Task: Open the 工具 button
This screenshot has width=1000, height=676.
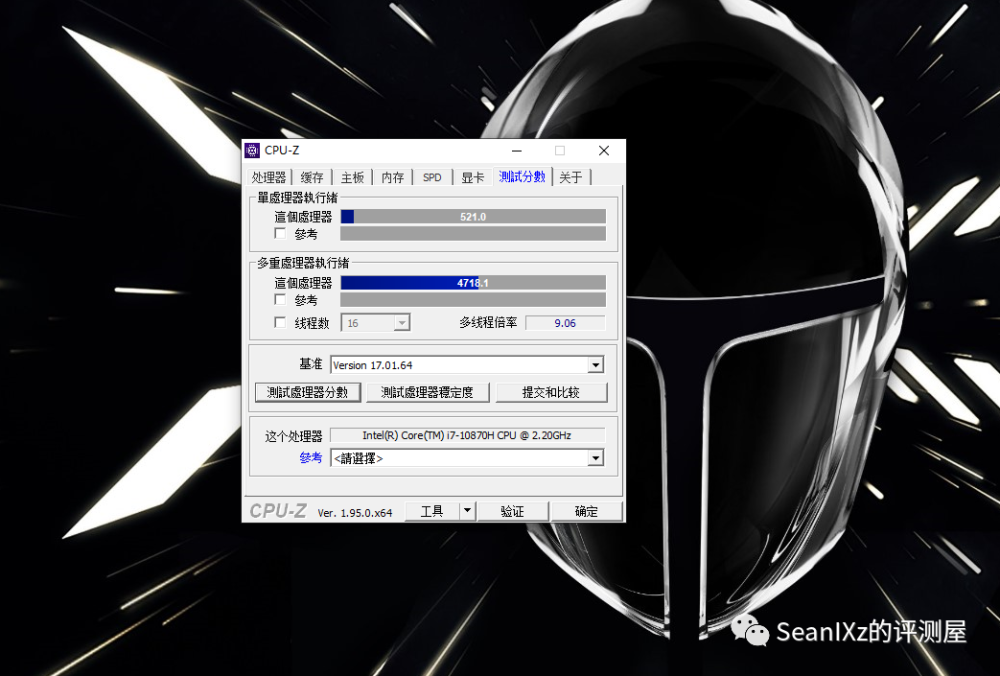Action: 432,511
